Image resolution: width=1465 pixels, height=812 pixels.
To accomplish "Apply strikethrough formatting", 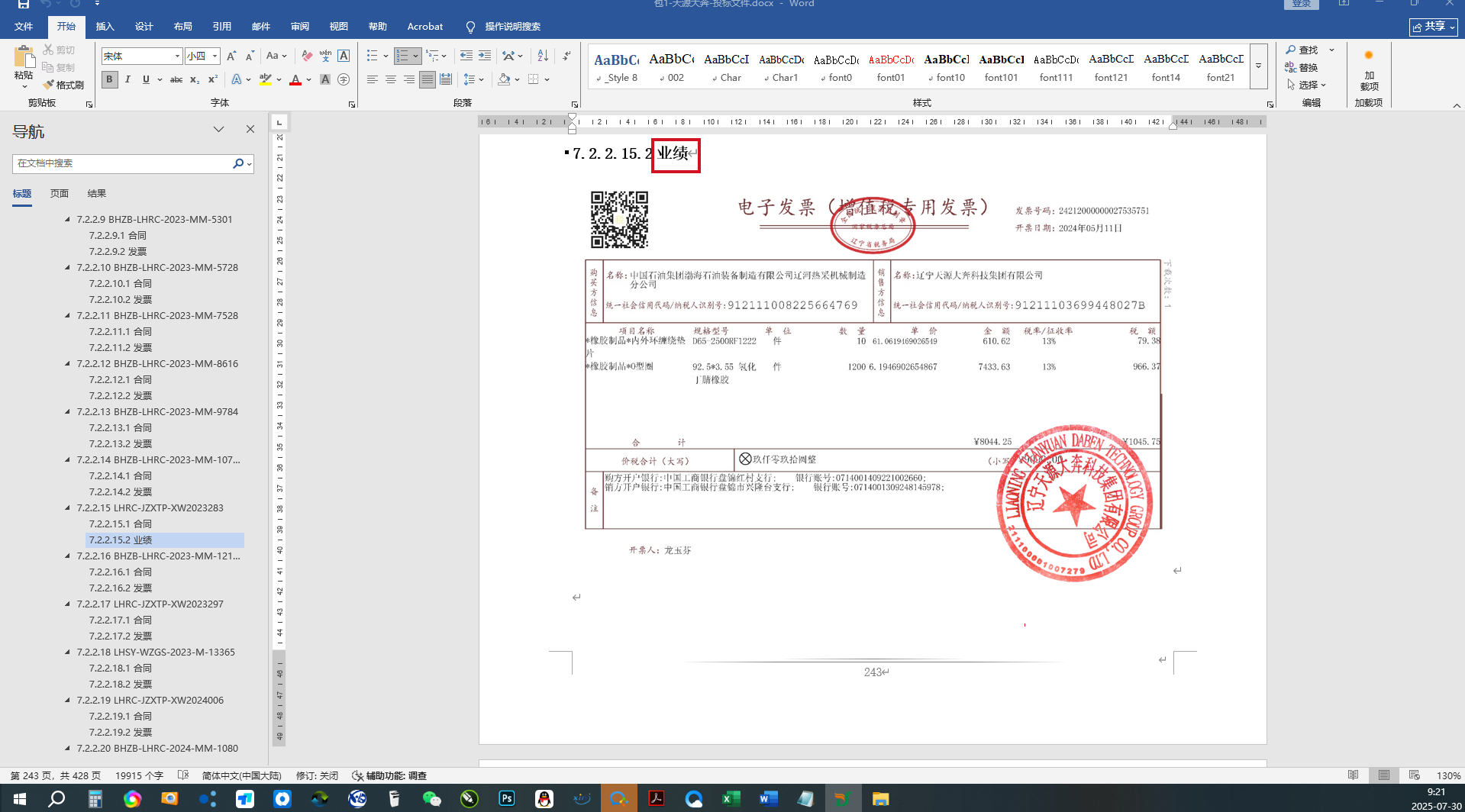I will click(176, 79).
